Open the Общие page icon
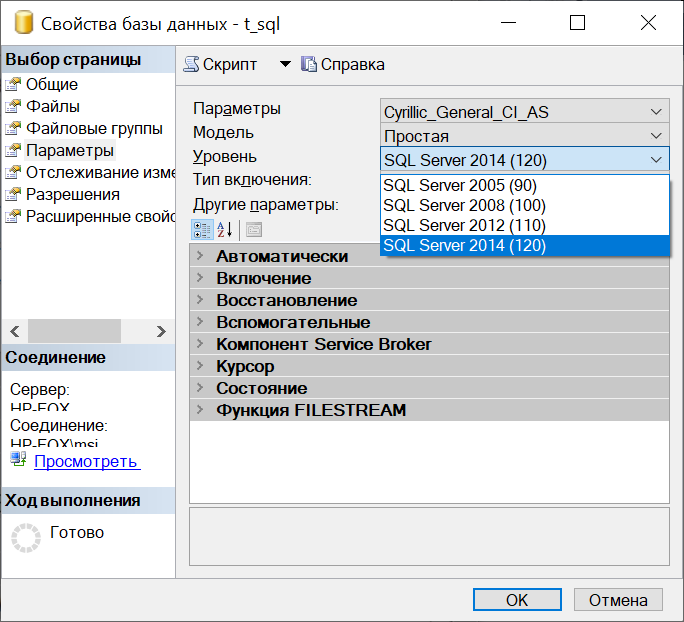Screen dimensions: 684x622 click(13, 84)
